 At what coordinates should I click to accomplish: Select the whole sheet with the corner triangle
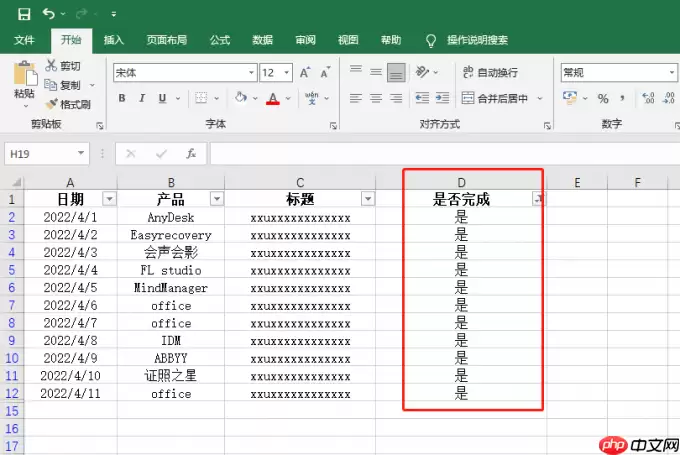(x=16, y=182)
